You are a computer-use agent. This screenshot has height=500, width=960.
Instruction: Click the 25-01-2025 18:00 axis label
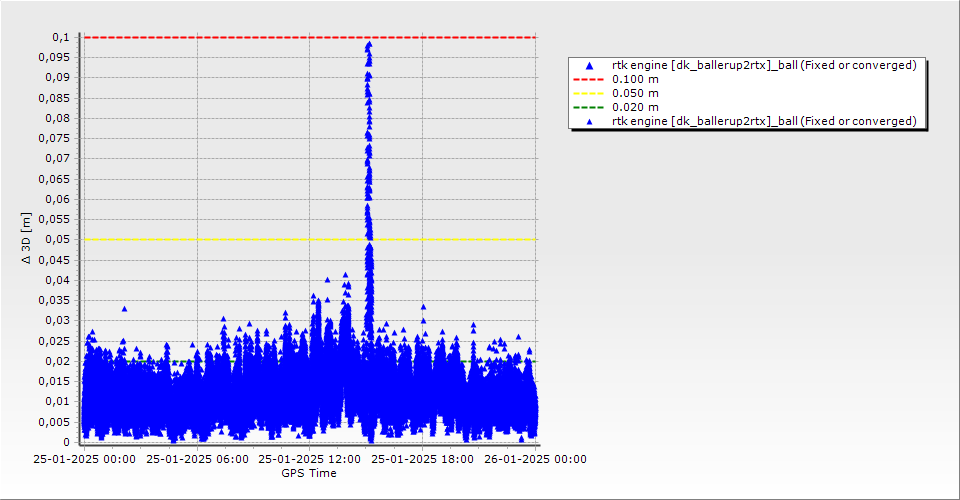[422, 459]
